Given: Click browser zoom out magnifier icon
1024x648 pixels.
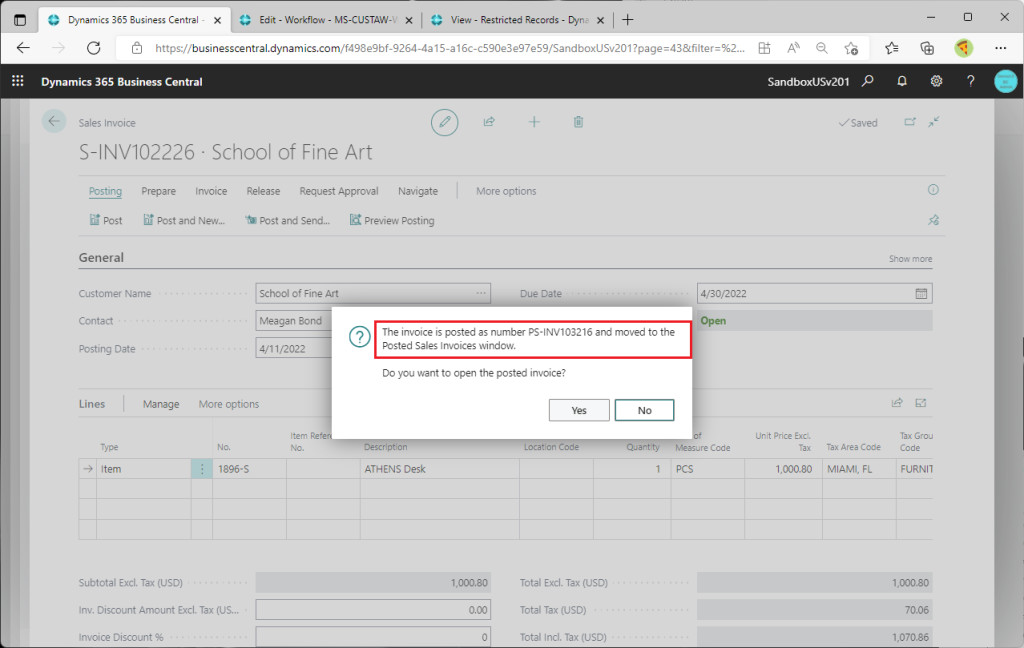Looking at the screenshot, I should (x=822, y=48).
